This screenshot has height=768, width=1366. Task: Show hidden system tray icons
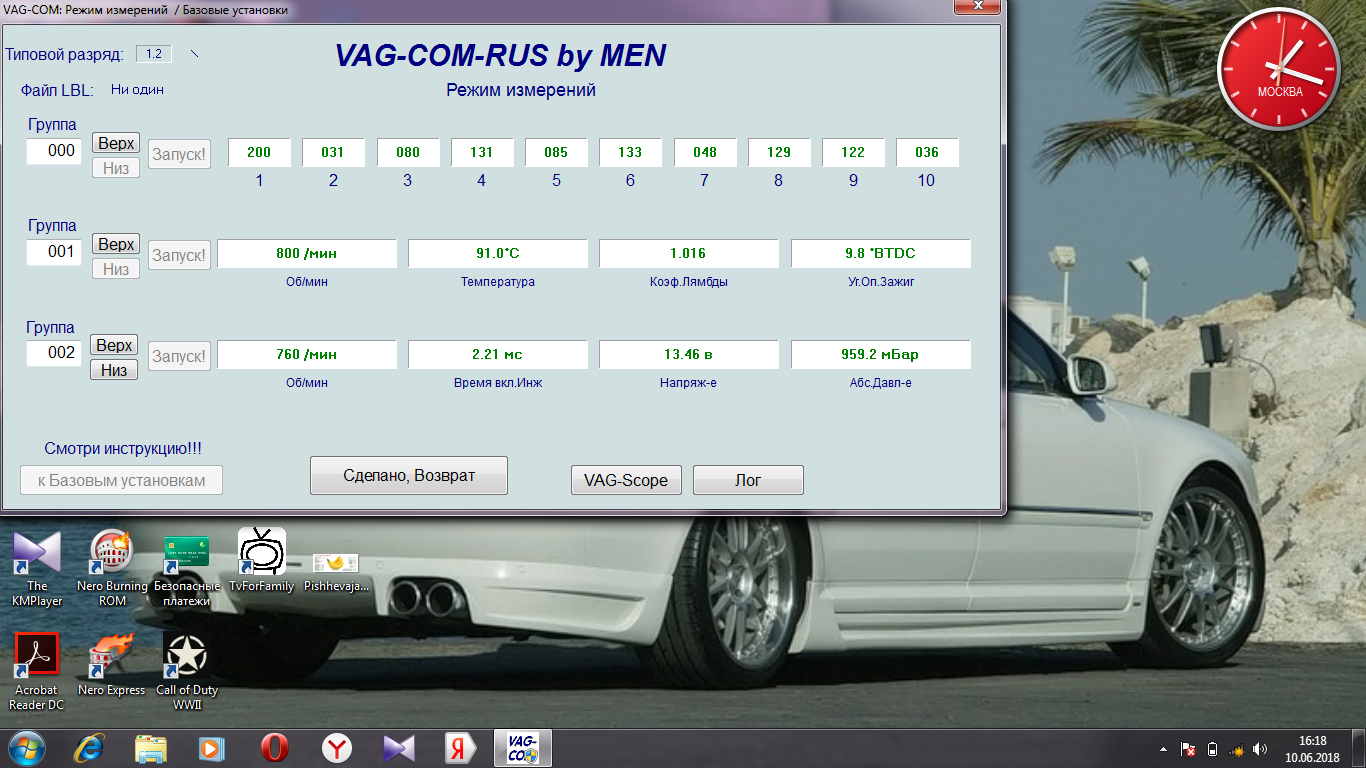coord(1163,748)
